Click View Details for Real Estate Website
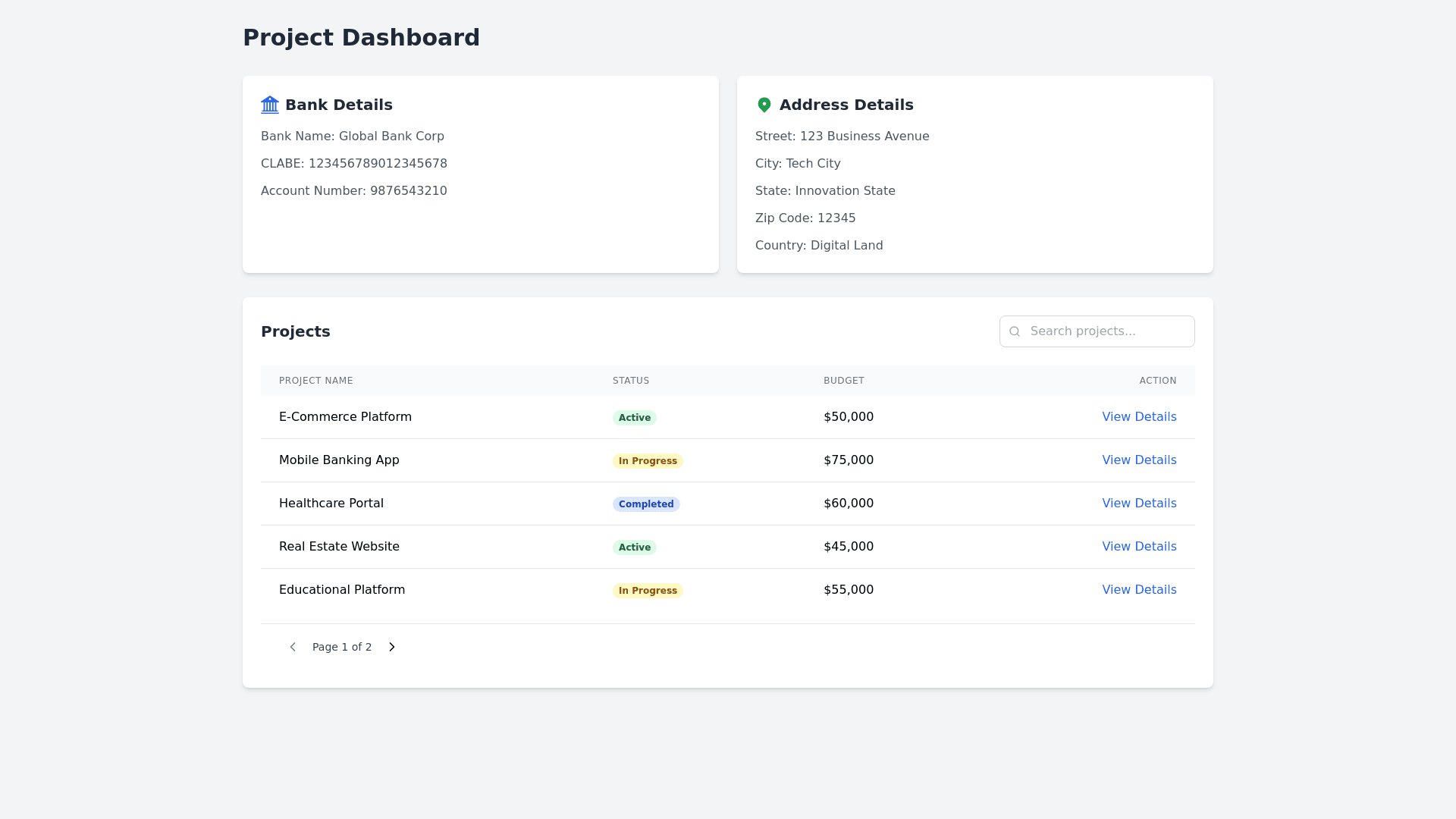 click(1139, 546)
